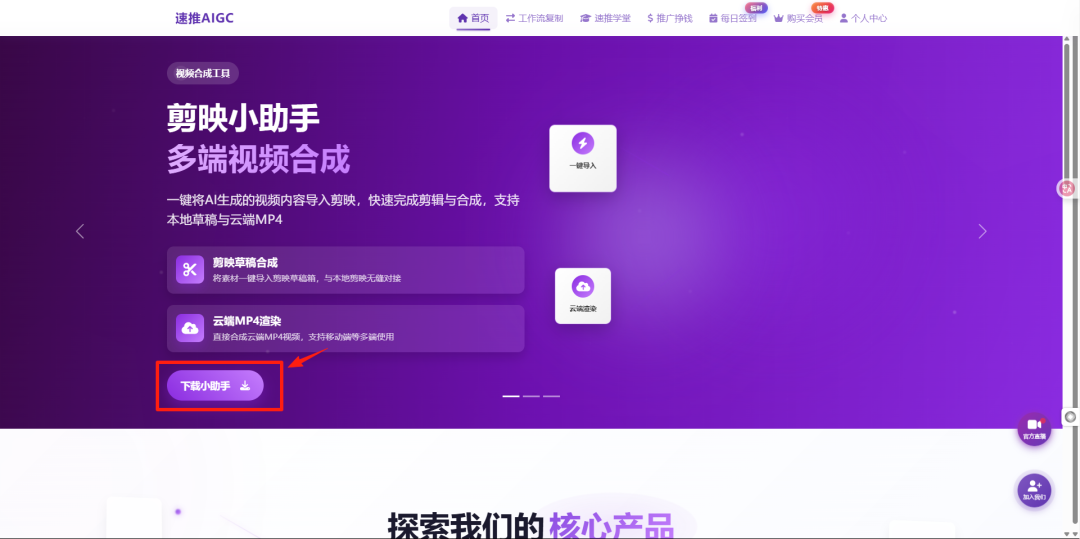Screen dimensions: 1080x539
Task: Click the scissors icon for 剪映草稿合成
Action: pos(189,270)
